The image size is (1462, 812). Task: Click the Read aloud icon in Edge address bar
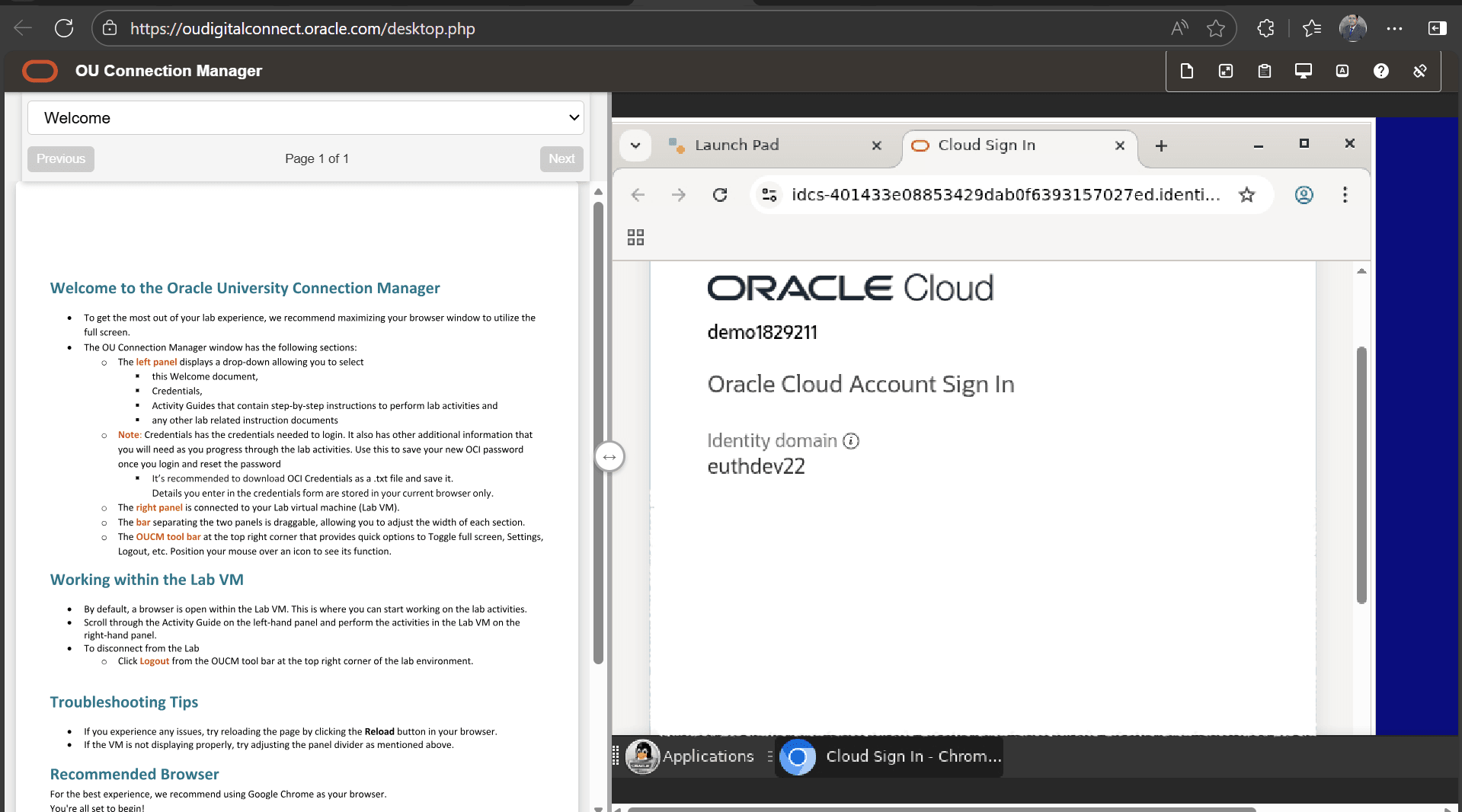coord(1179,28)
